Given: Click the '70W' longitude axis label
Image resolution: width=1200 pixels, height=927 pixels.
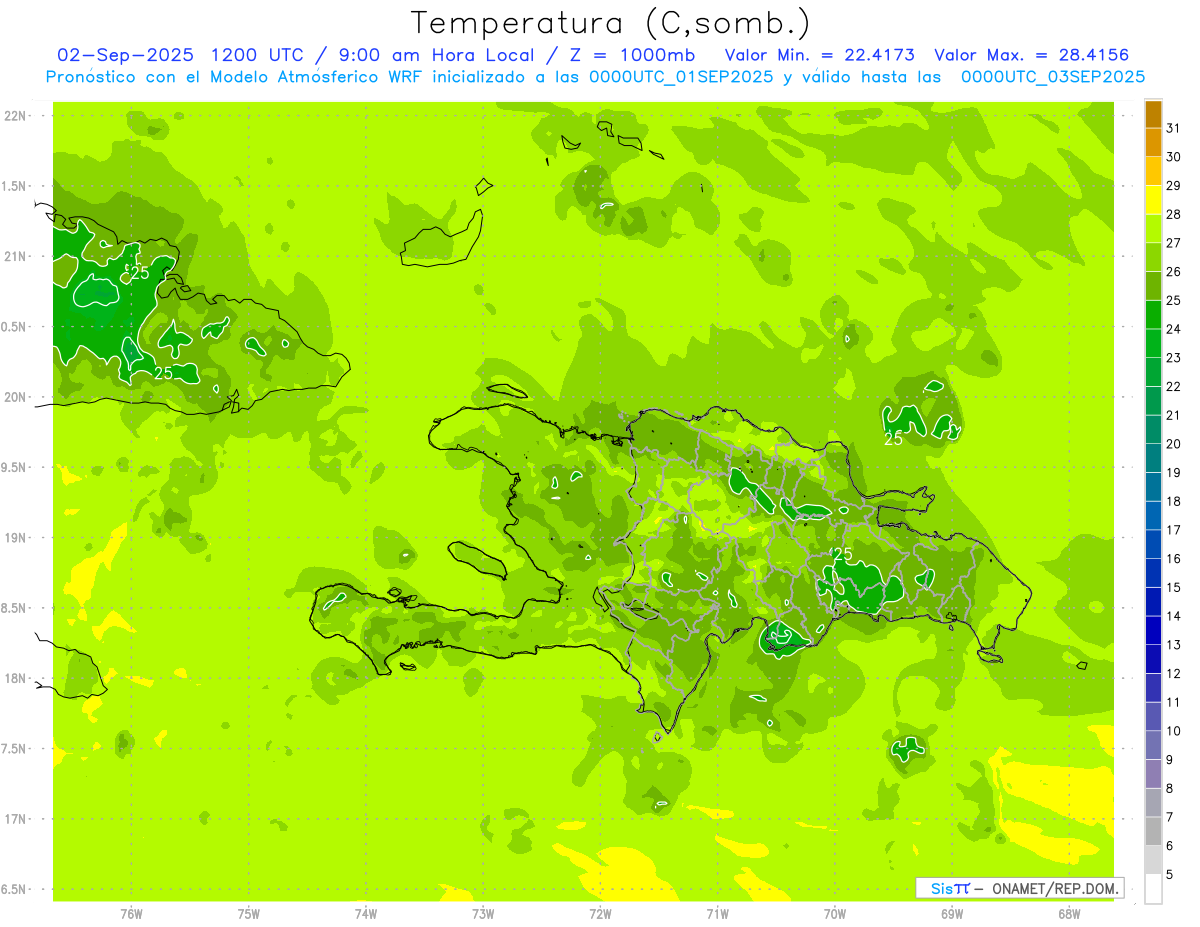Looking at the screenshot, I should pos(835,913).
